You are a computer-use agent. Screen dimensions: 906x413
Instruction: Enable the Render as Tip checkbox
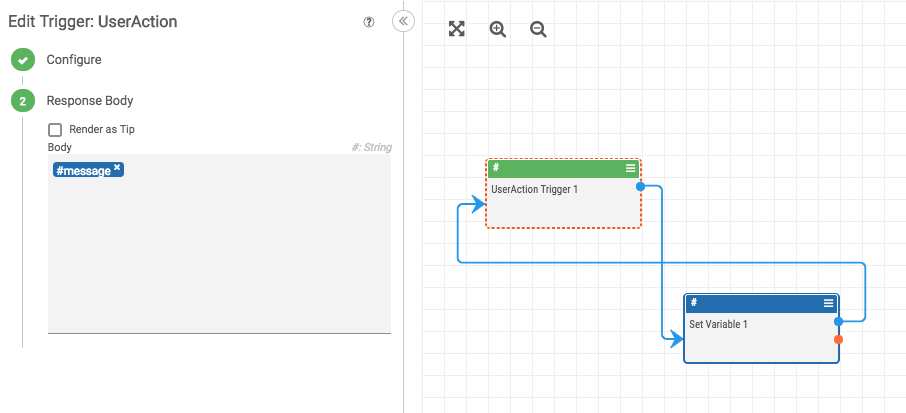(55, 130)
